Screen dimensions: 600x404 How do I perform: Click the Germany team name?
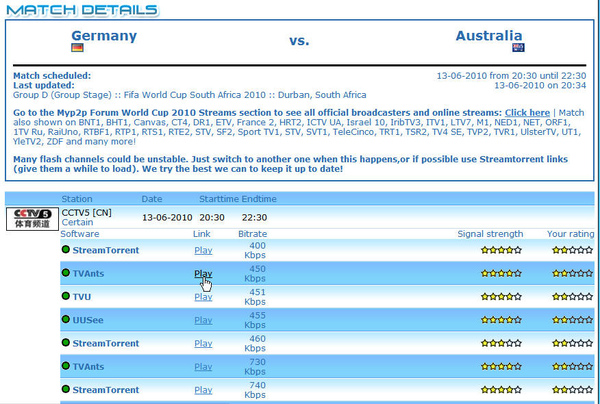coord(104,36)
